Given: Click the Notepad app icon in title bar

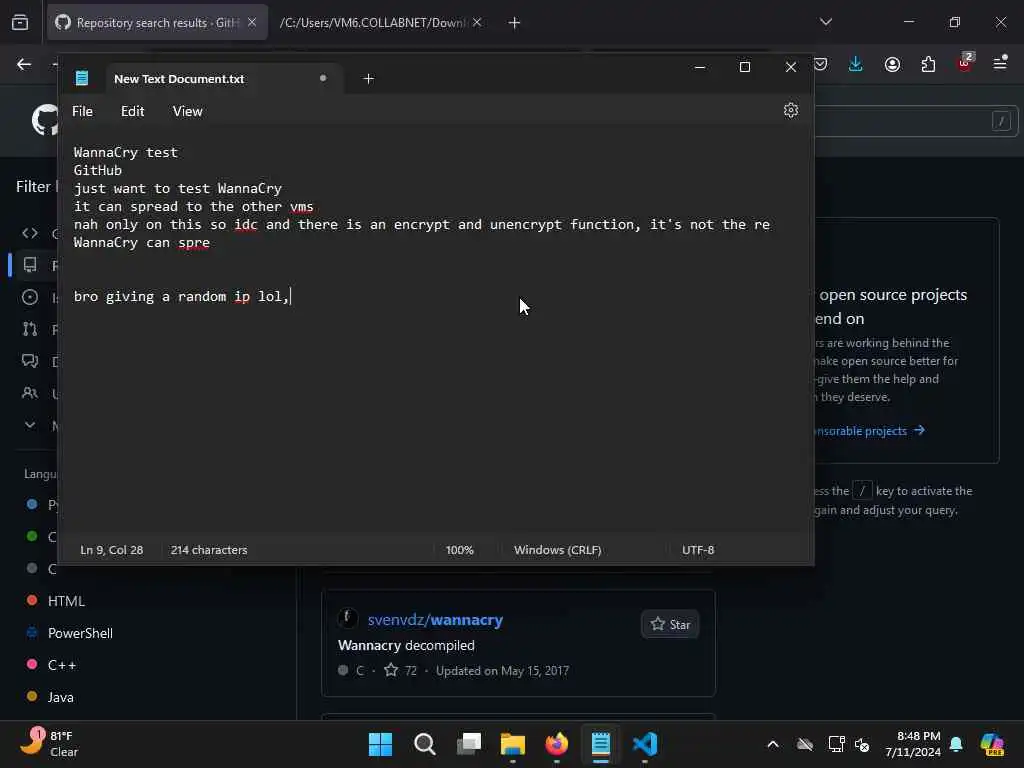Looking at the screenshot, I should tap(82, 78).
